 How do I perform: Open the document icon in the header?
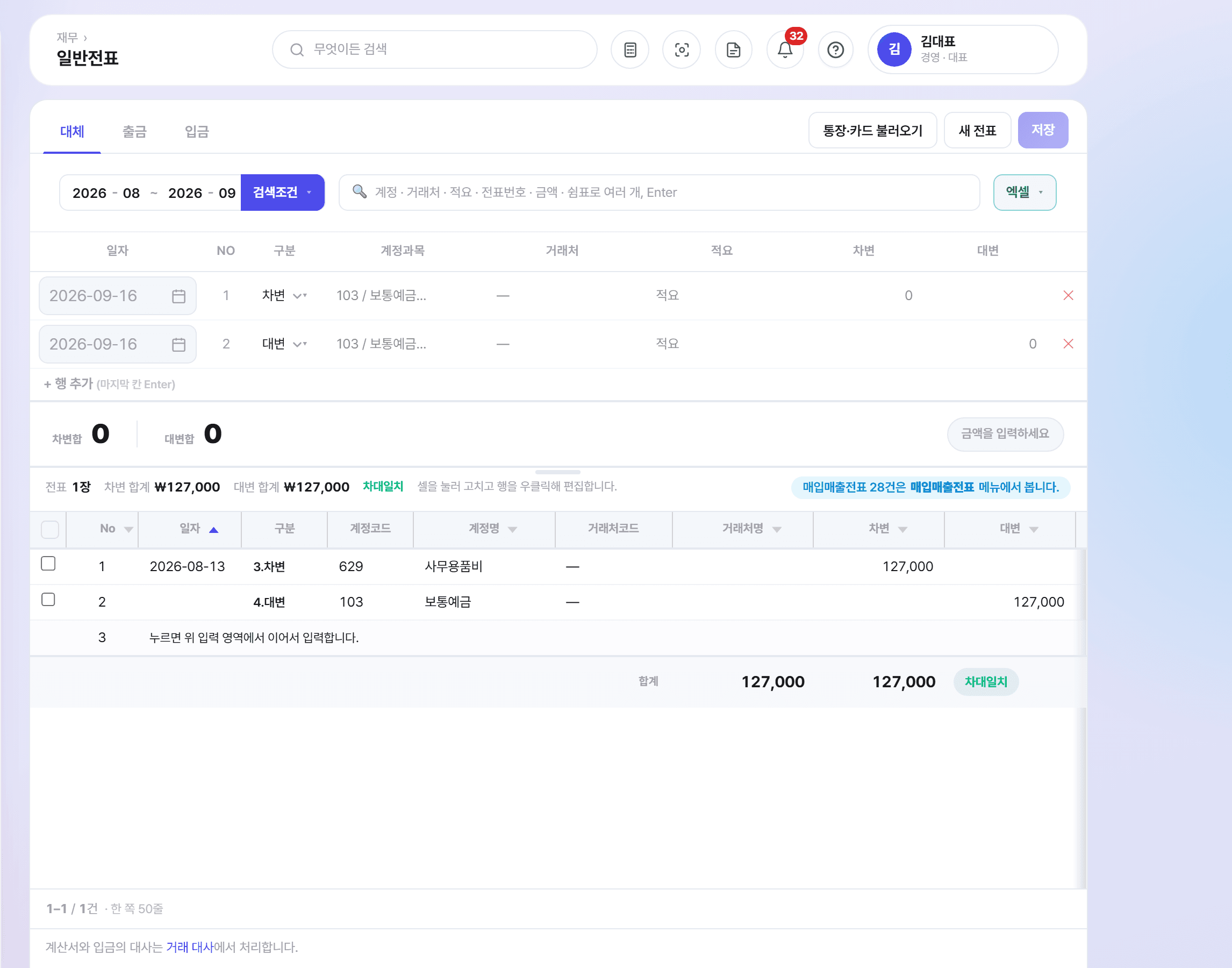pyautogui.click(x=734, y=50)
